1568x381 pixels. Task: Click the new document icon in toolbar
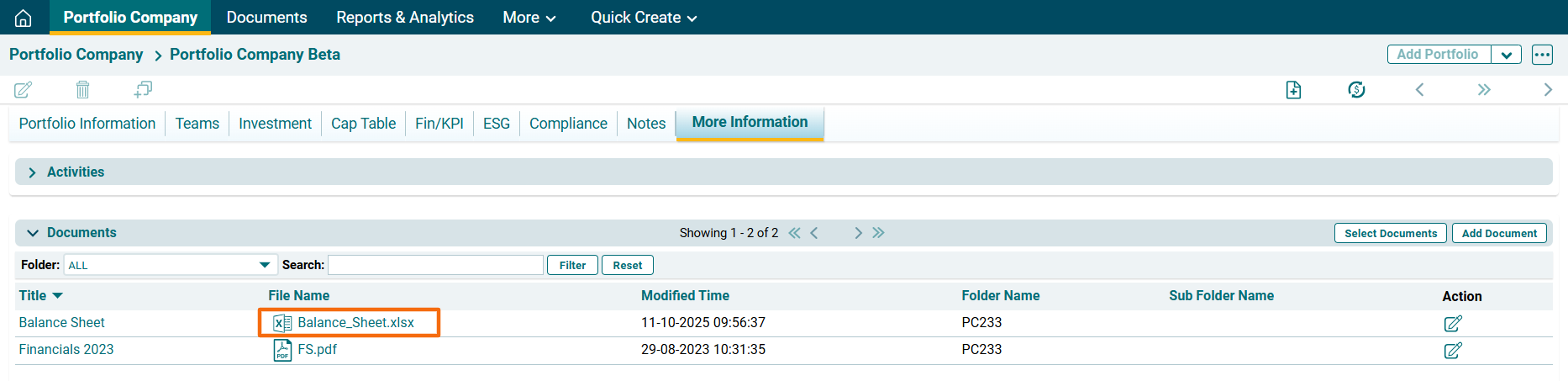[x=1293, y=90]
